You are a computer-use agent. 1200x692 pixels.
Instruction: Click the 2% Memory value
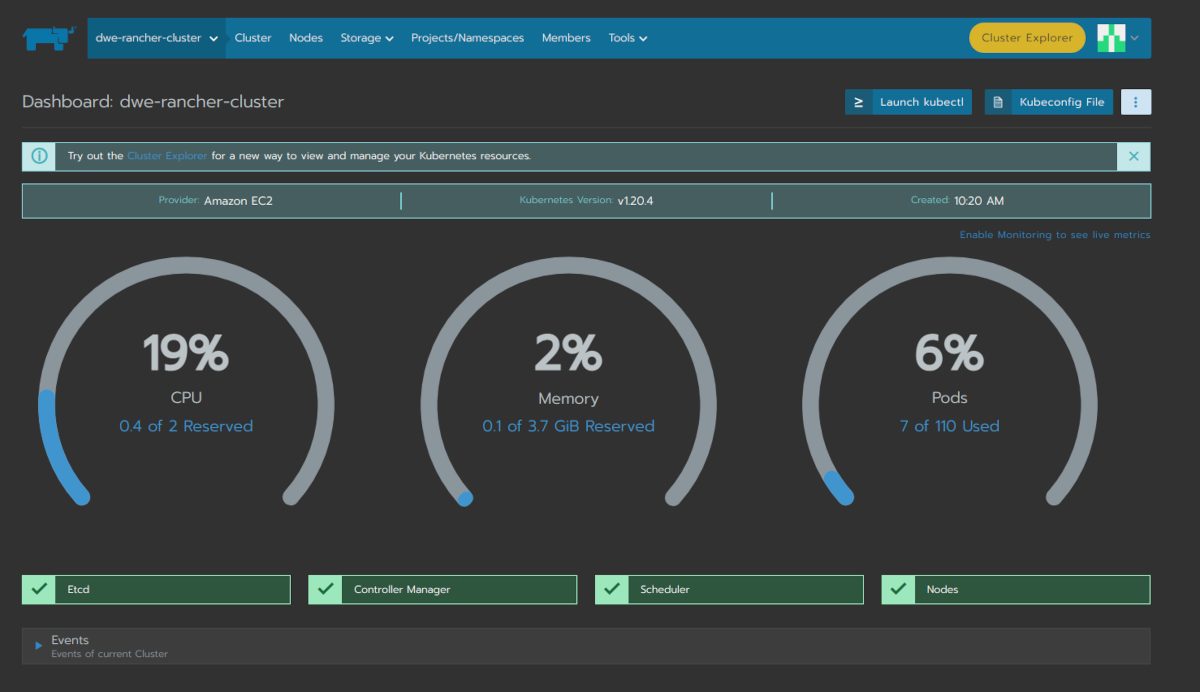pos(568,353)
